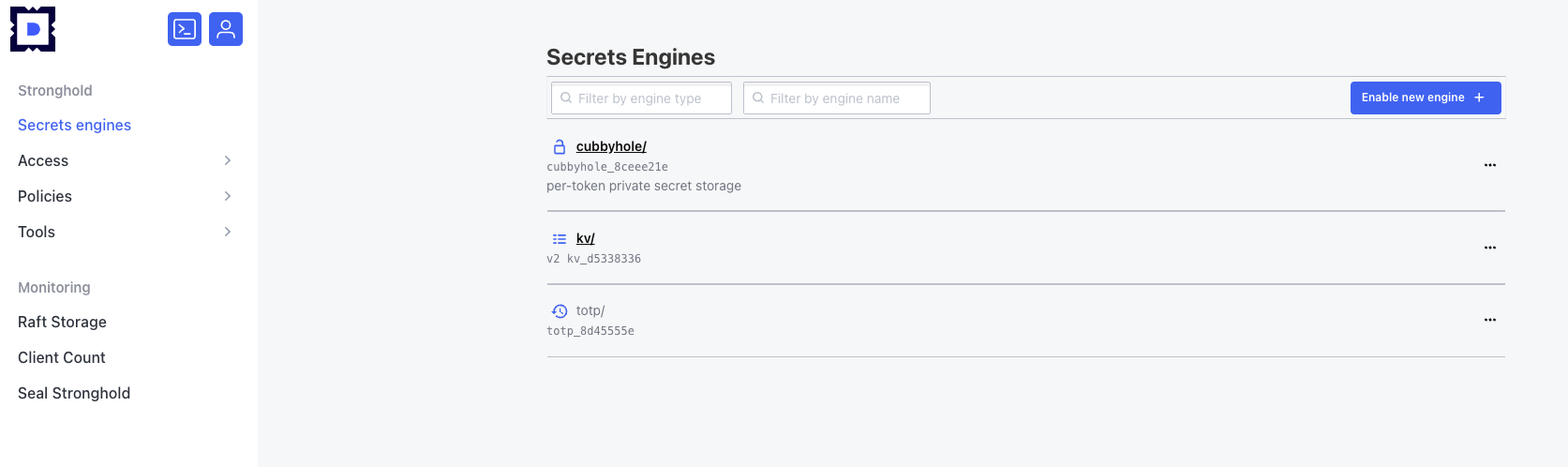This screenshot has height=467, width=1568.
Task: Open the Client Count page
Action: [x=62, y=357]
